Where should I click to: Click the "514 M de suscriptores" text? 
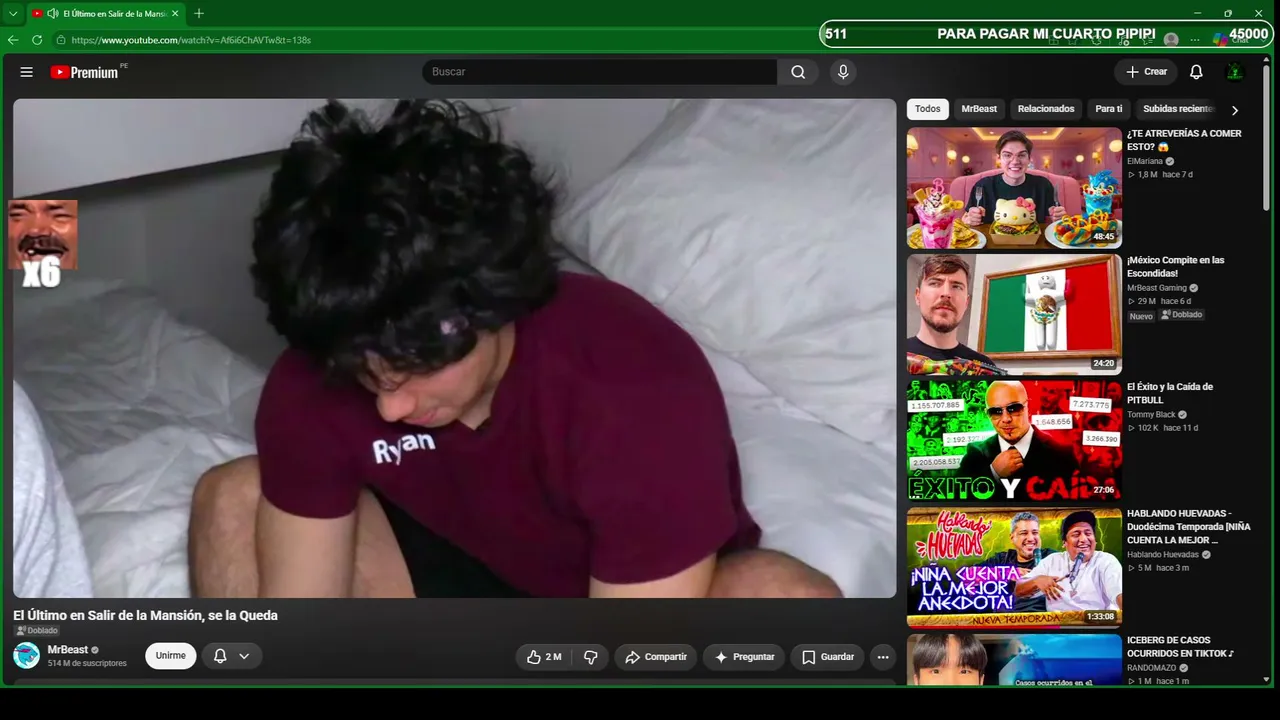87,664
